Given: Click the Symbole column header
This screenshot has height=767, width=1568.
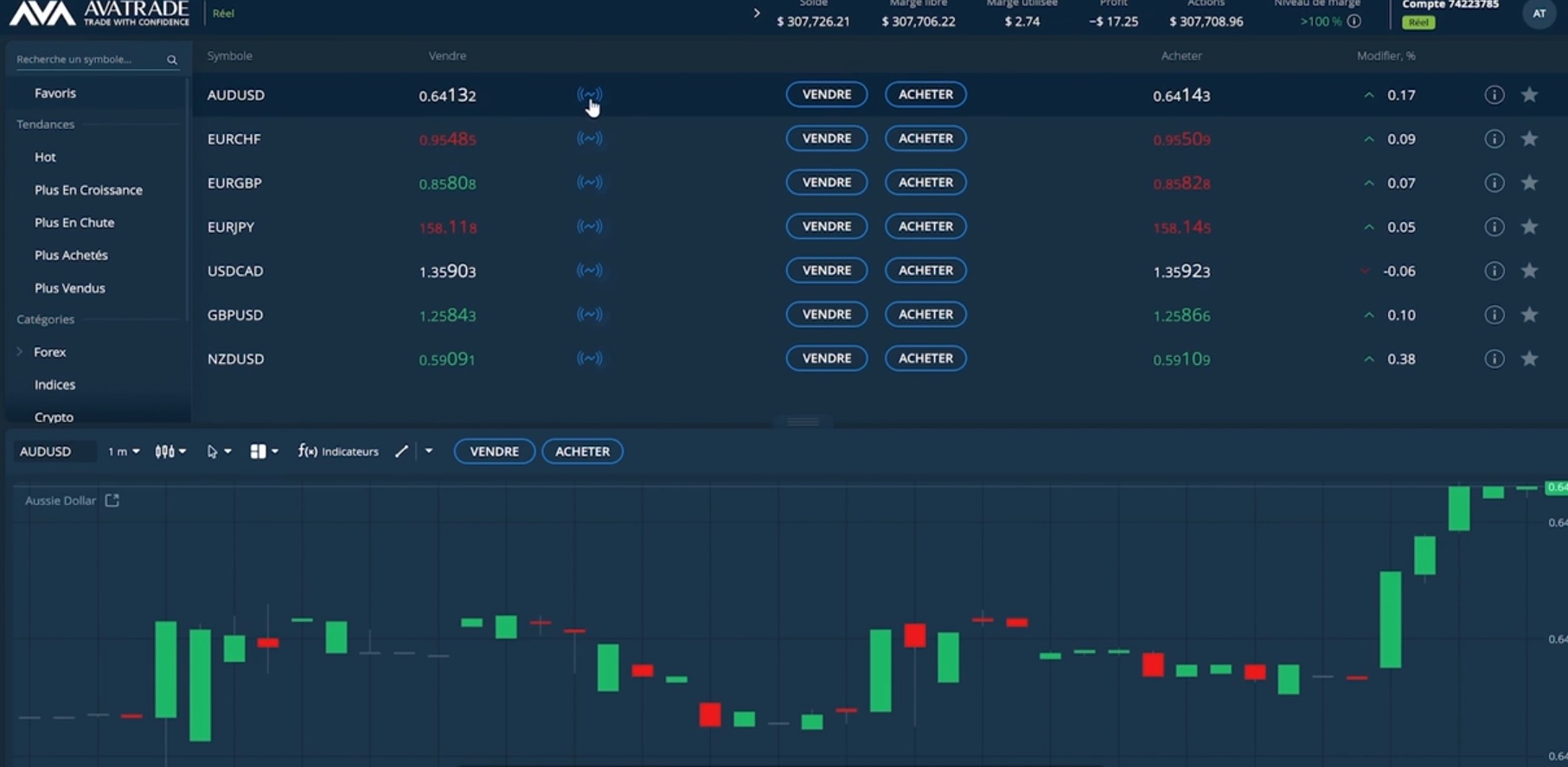Looking at the screenshot, I should (230, 55).
